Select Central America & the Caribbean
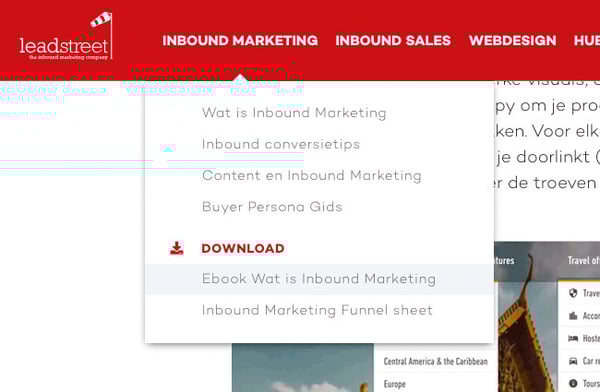 tap(435, 361)
